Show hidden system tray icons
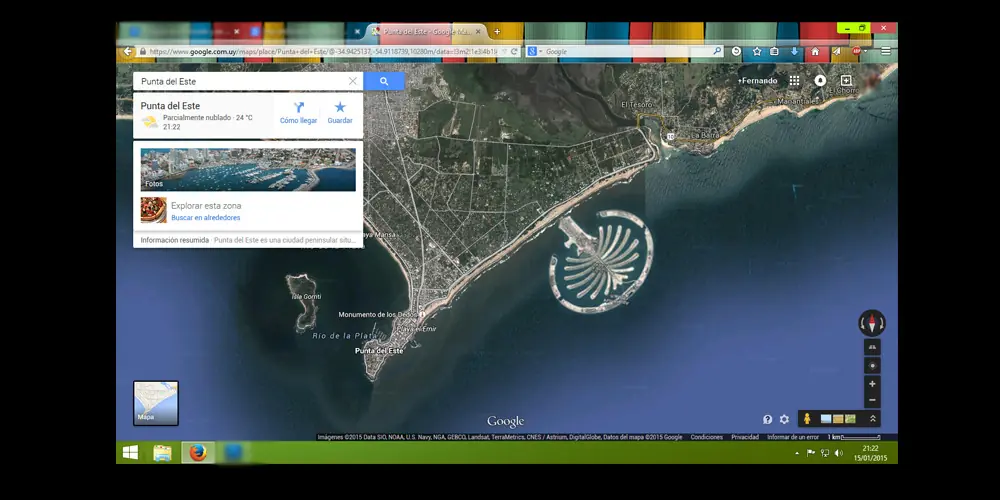1000x500 pixels. (x=797, y=453)
